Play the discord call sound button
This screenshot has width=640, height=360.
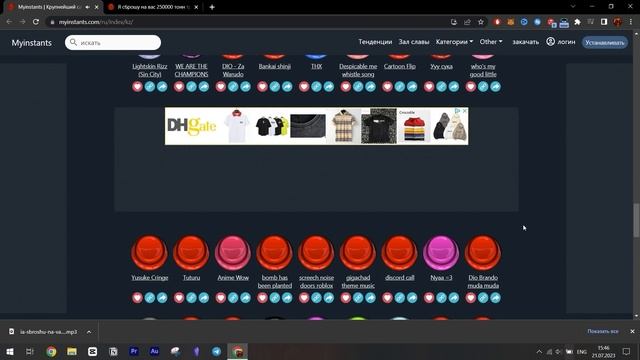pos(399,253)
